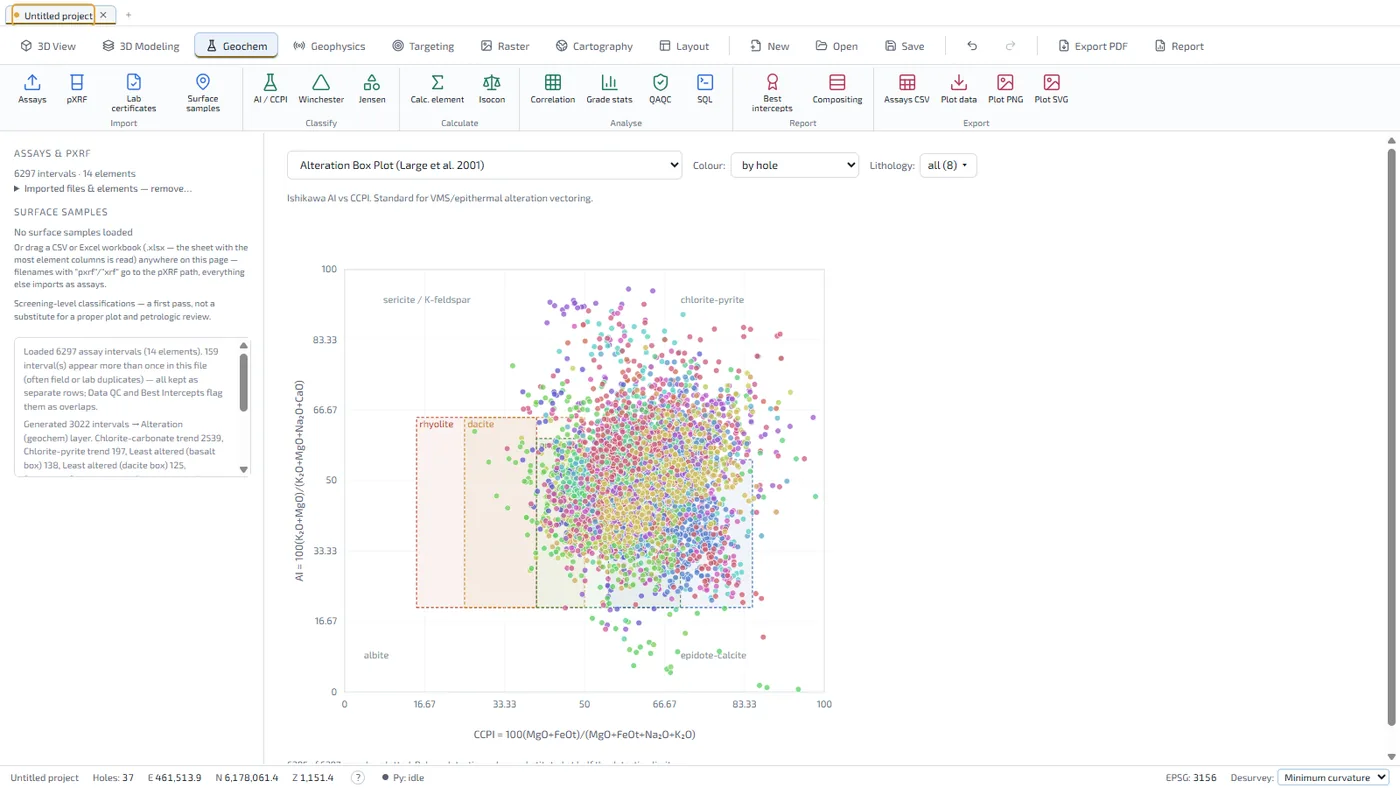Open the SQL query tool
The height and width of the screenshot is (788, 1400).
point(705,89)
